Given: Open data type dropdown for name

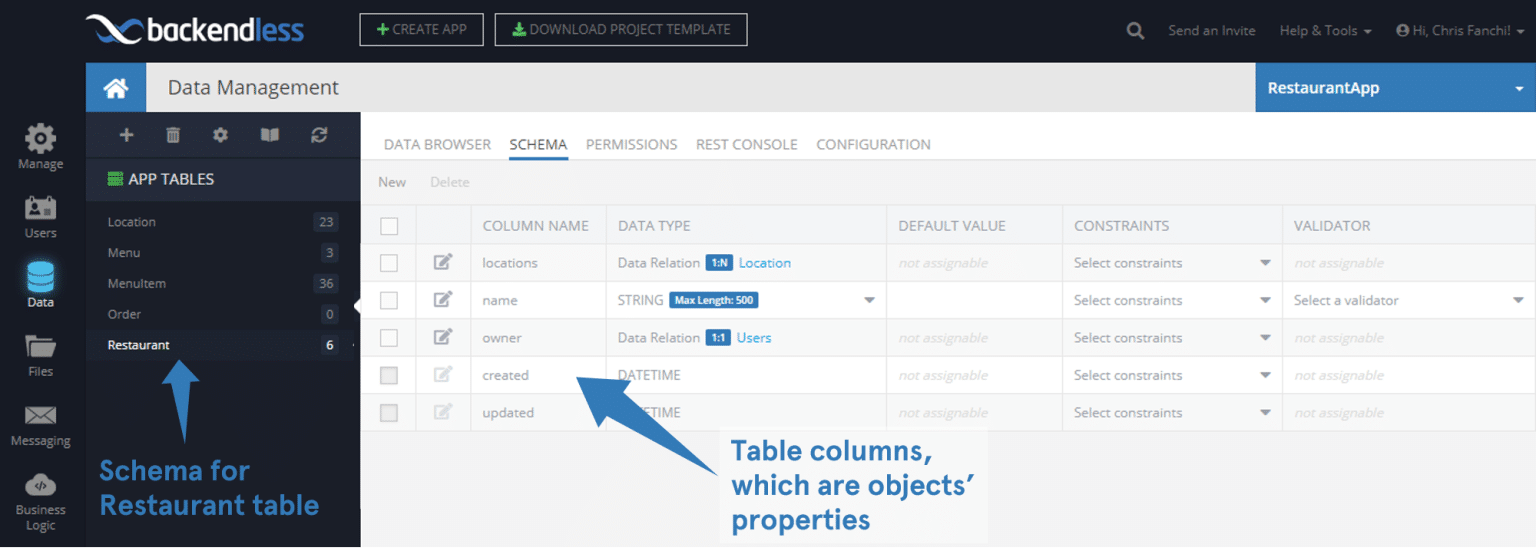Looking at the screenshot, I should [x=869, y=300].
